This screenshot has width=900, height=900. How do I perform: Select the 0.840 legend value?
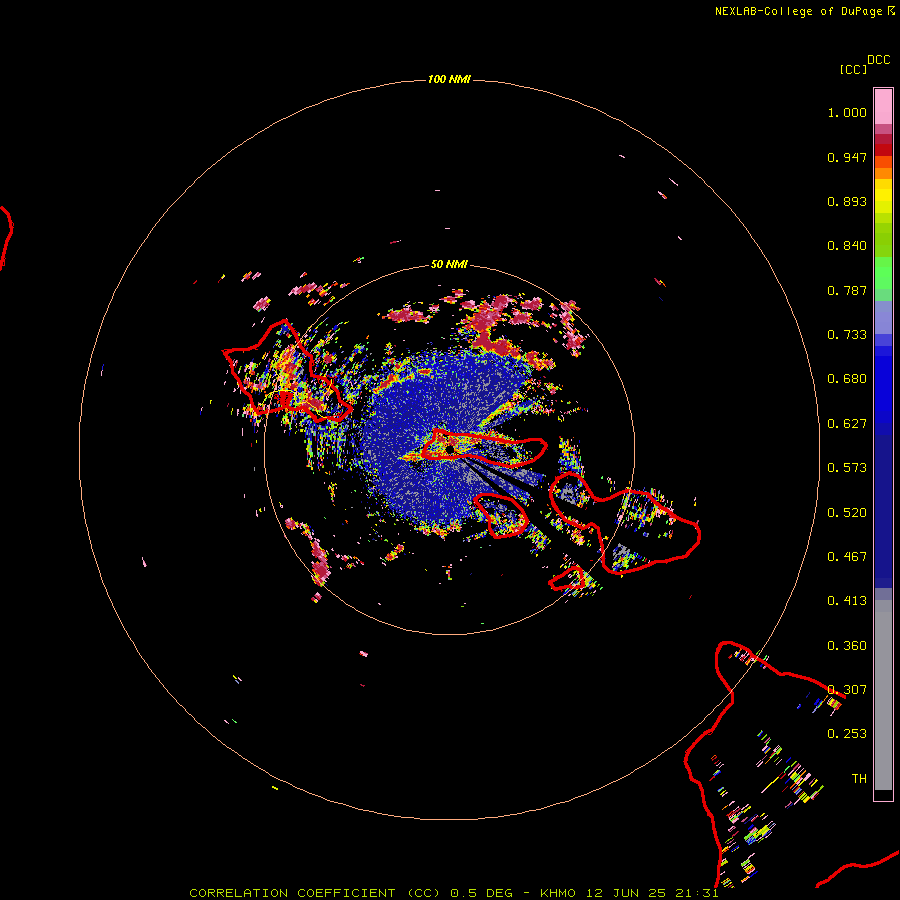(x=847, y=246)
